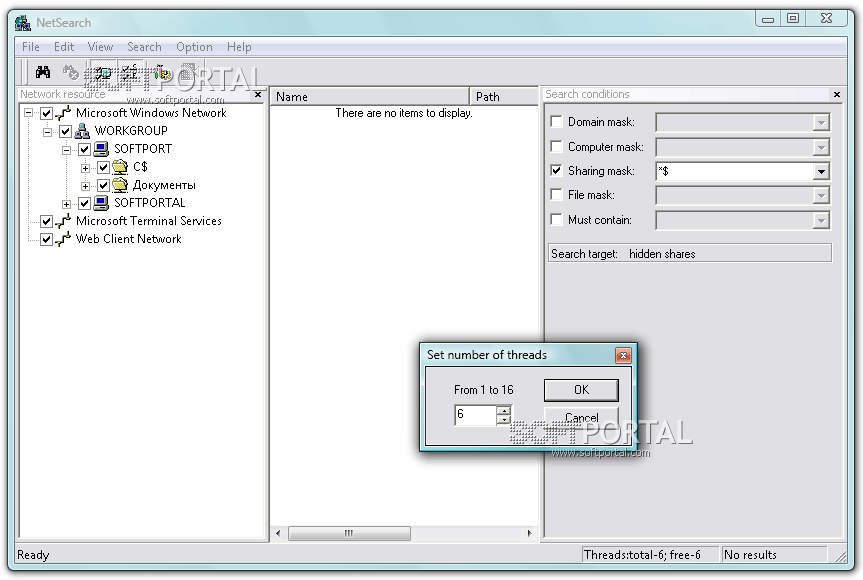Disable the Sharing mask checkbox
This screenshot has height=580, width=863.
(x=556, y=171)
